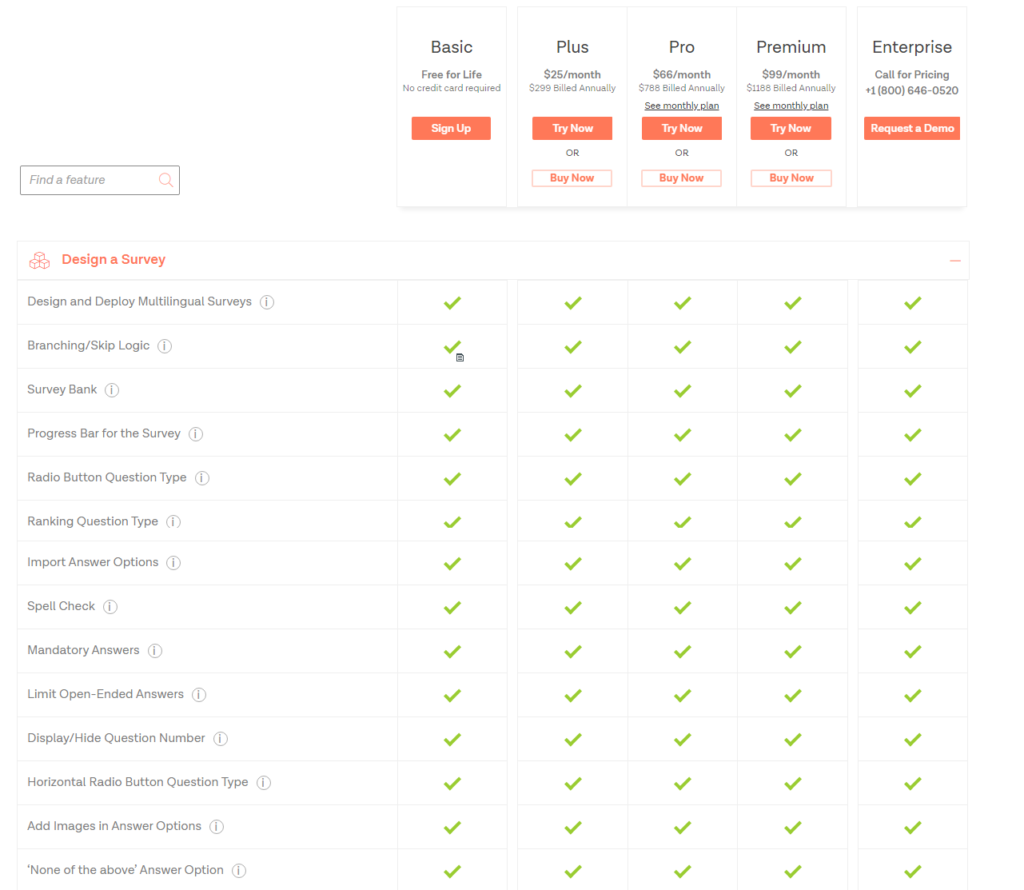Click the Spell Check info icon
The image size is (1024, 890).
[x=110, y=606]
